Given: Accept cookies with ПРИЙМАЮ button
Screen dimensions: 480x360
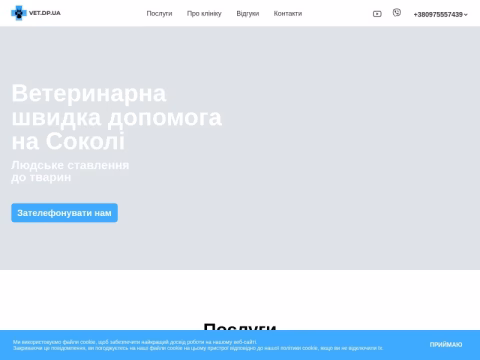Looking at the screenshot, I should 446,345.
